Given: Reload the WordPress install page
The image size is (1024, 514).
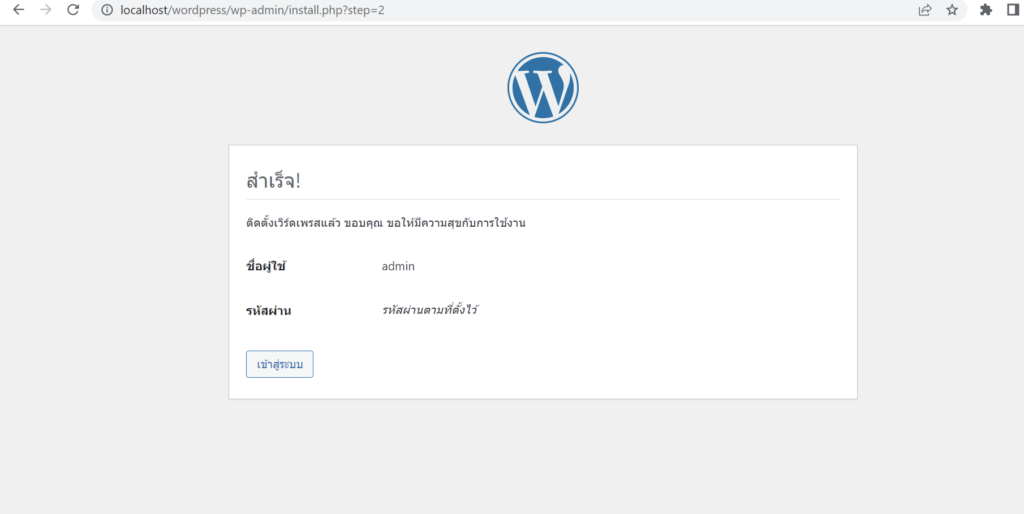Looking at the screenshot, I should coord(73,10).
